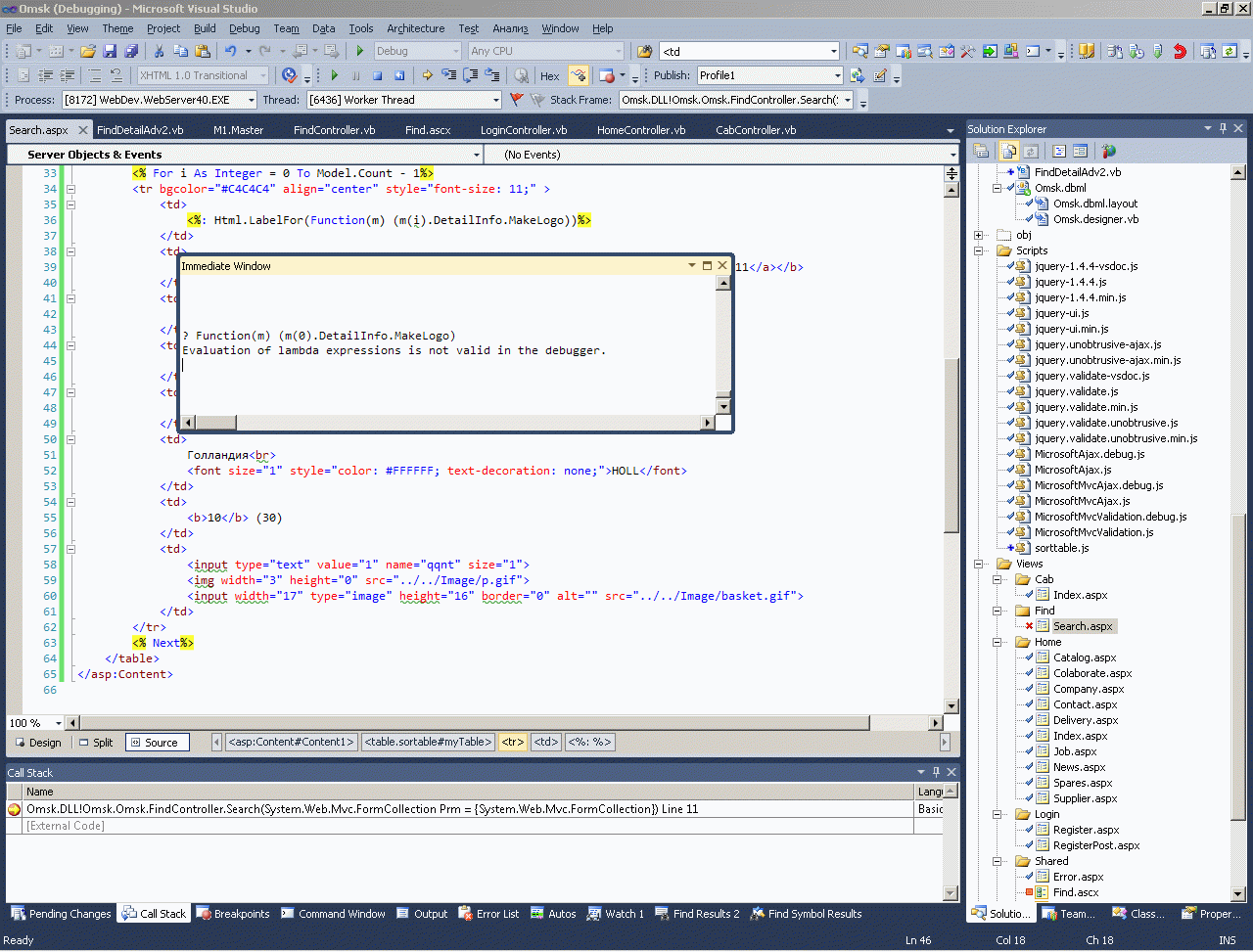Image resolution: width=1253 pixels, height=952 pixels.
Task: Open the Process dropdown list
Action: coord(252,100)
